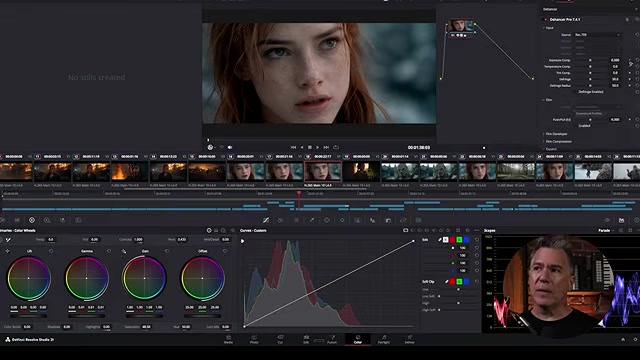Adjust the Defringe Radius slider
Viewport: 640px width, 360px height.
[590, 86]
